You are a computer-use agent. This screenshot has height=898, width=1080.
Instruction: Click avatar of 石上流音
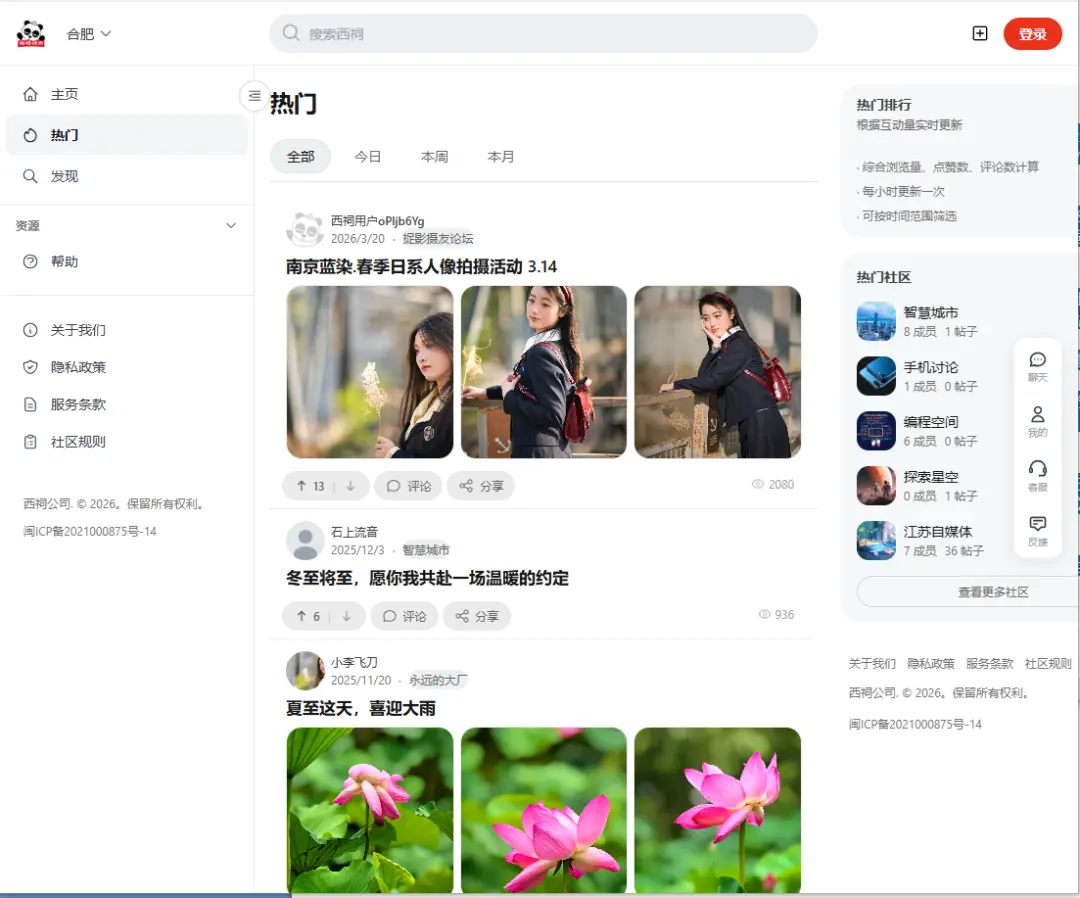(x=305, y=541)
